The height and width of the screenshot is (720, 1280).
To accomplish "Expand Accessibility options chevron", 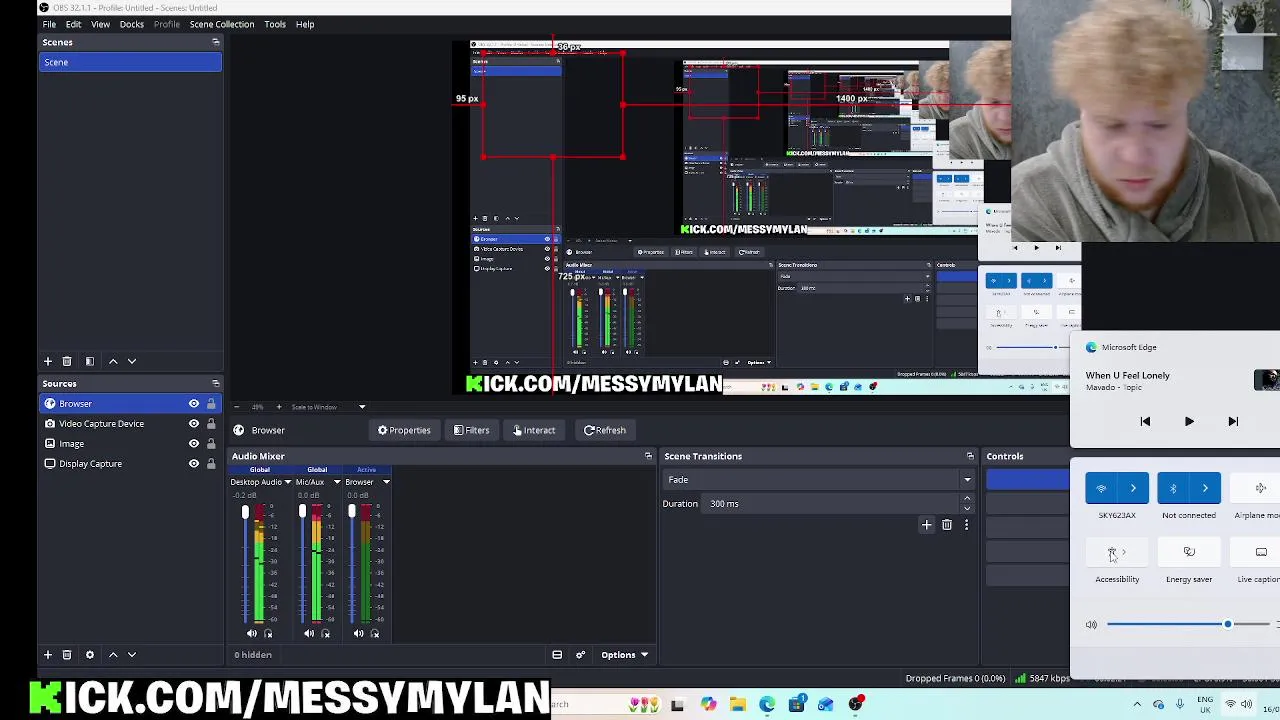I will [x=1125, y=552].
